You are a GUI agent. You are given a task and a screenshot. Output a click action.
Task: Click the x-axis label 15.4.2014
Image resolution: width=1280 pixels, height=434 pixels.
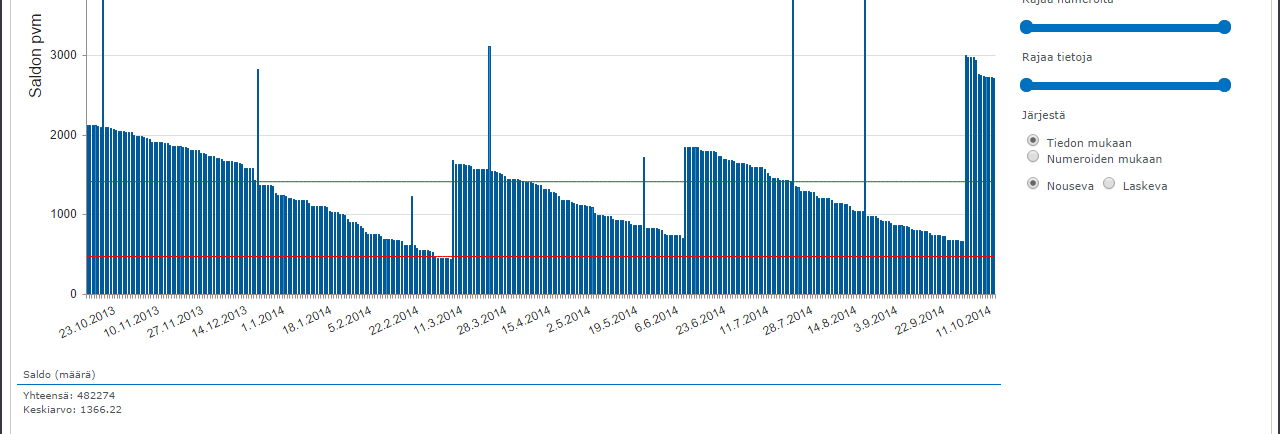click(x=528, y=322)
